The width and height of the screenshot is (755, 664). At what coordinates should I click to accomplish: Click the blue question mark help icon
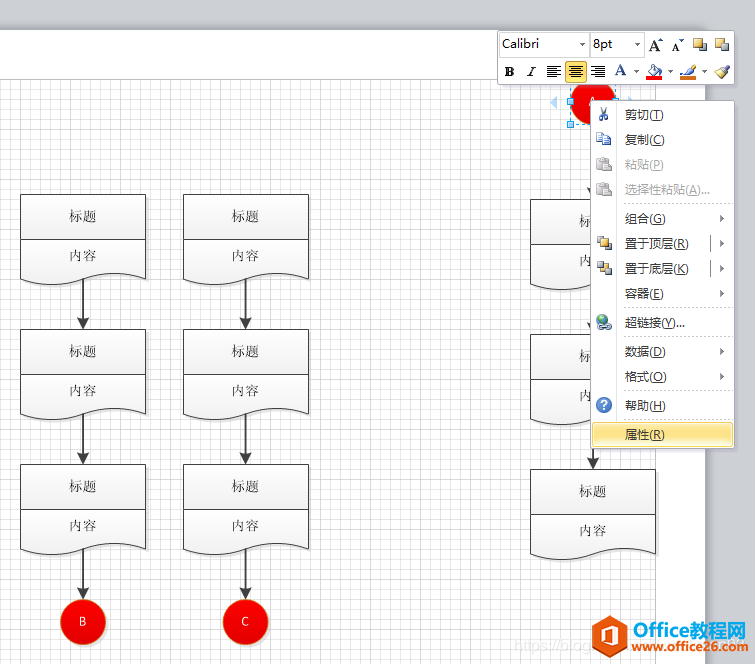[x=604, y=405]
